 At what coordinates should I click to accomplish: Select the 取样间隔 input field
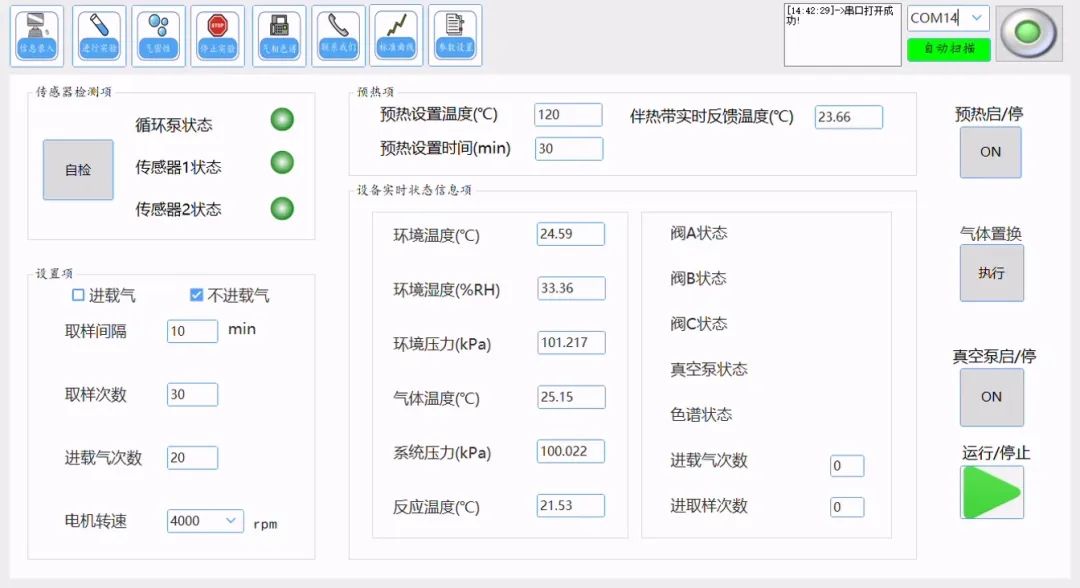click(x=192, y=332)
